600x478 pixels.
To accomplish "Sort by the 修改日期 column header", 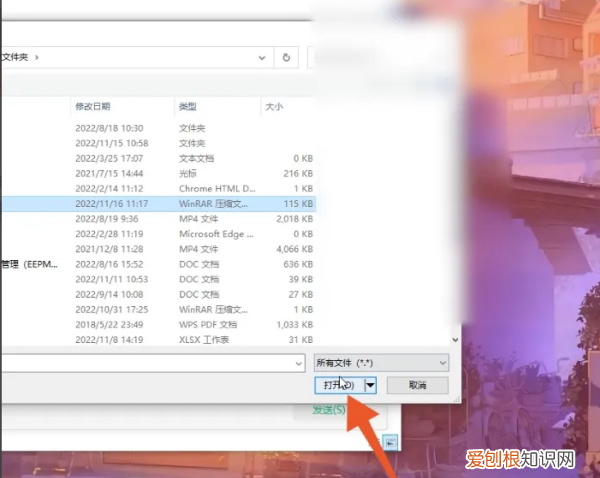I will click(93, 106).
